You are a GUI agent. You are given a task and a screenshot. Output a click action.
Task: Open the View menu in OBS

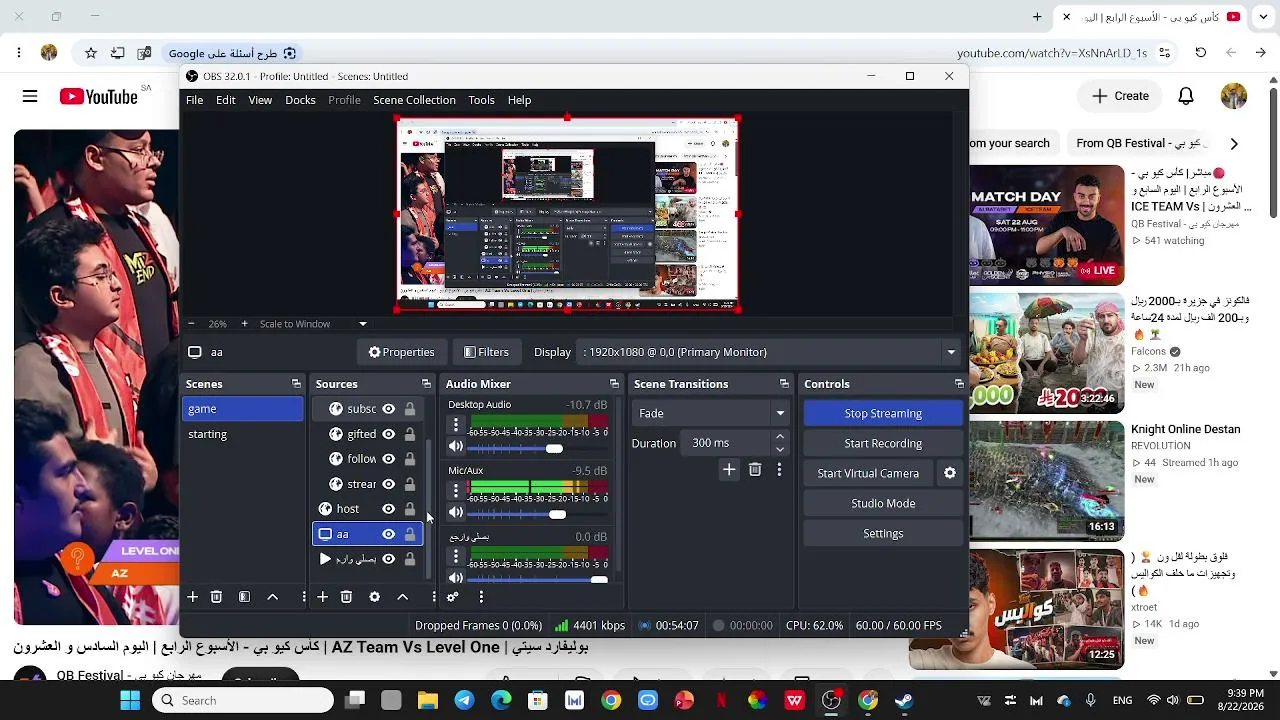[260, 100]
